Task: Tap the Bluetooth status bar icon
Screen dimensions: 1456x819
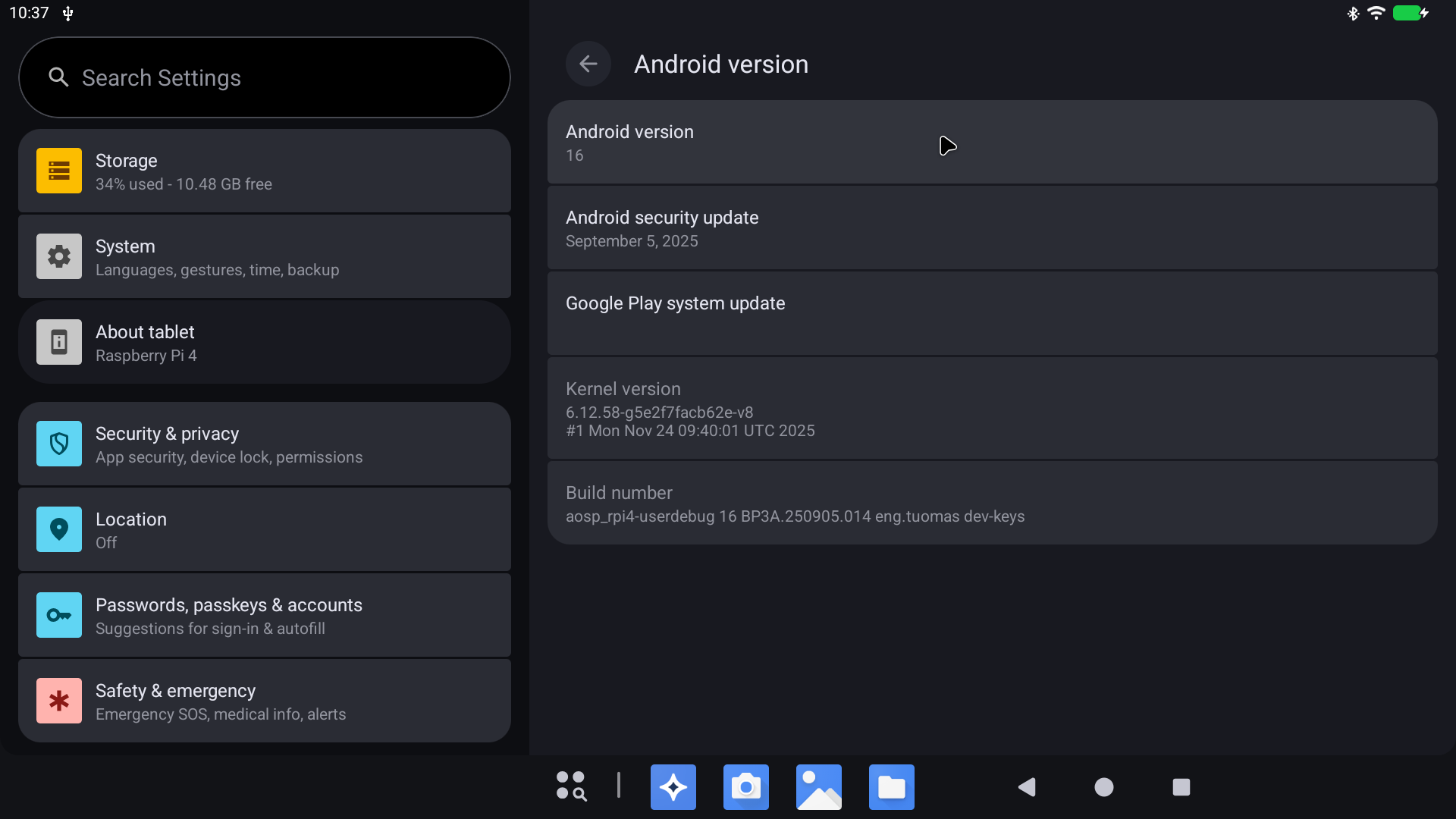Action: pos(1353,13)
